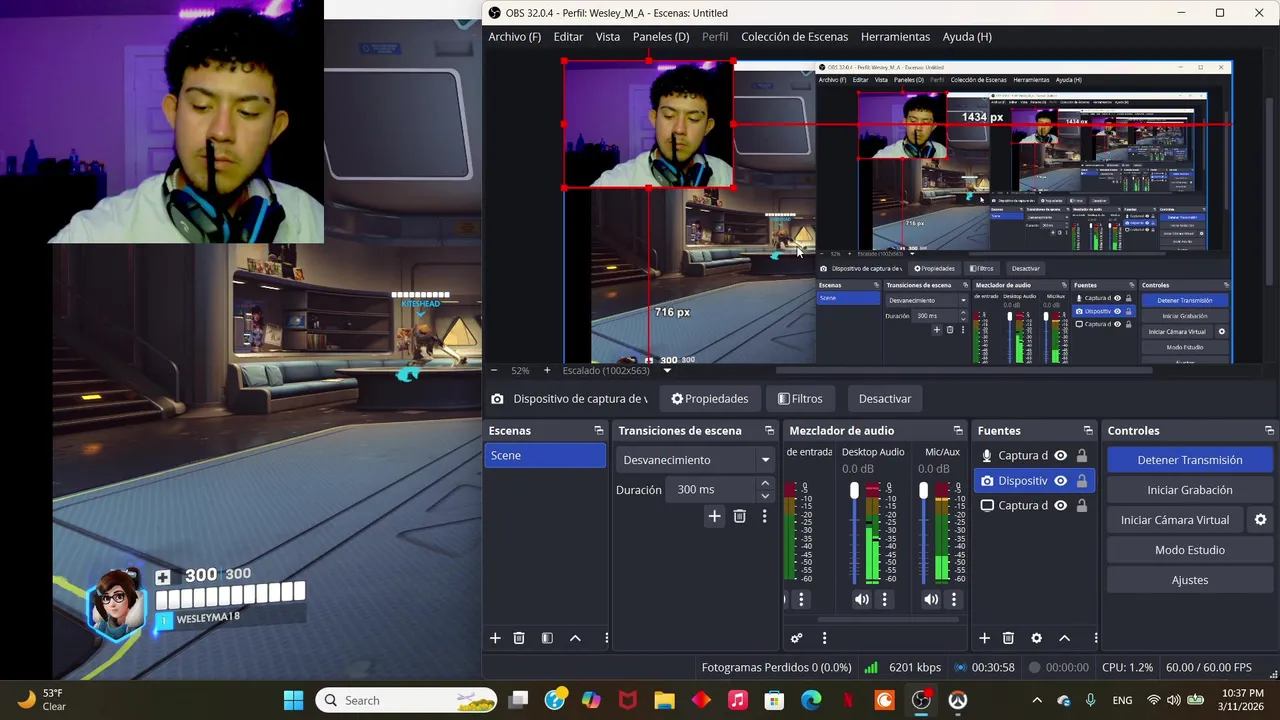Open the Ayuda (H) menu

[967, 37]
